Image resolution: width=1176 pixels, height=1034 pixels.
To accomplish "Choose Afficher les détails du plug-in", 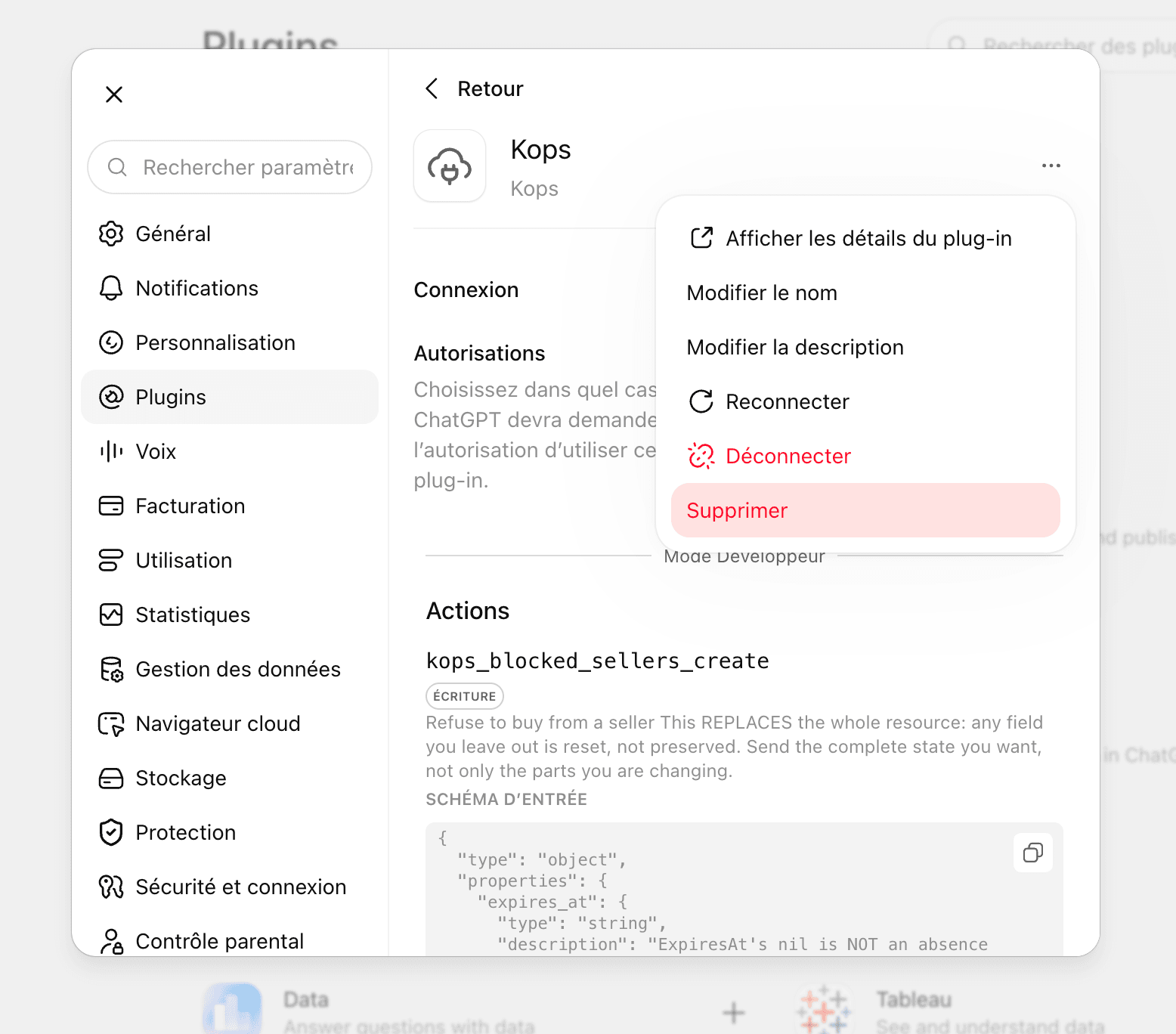I will pyautogui.click(x=865, y=238).
